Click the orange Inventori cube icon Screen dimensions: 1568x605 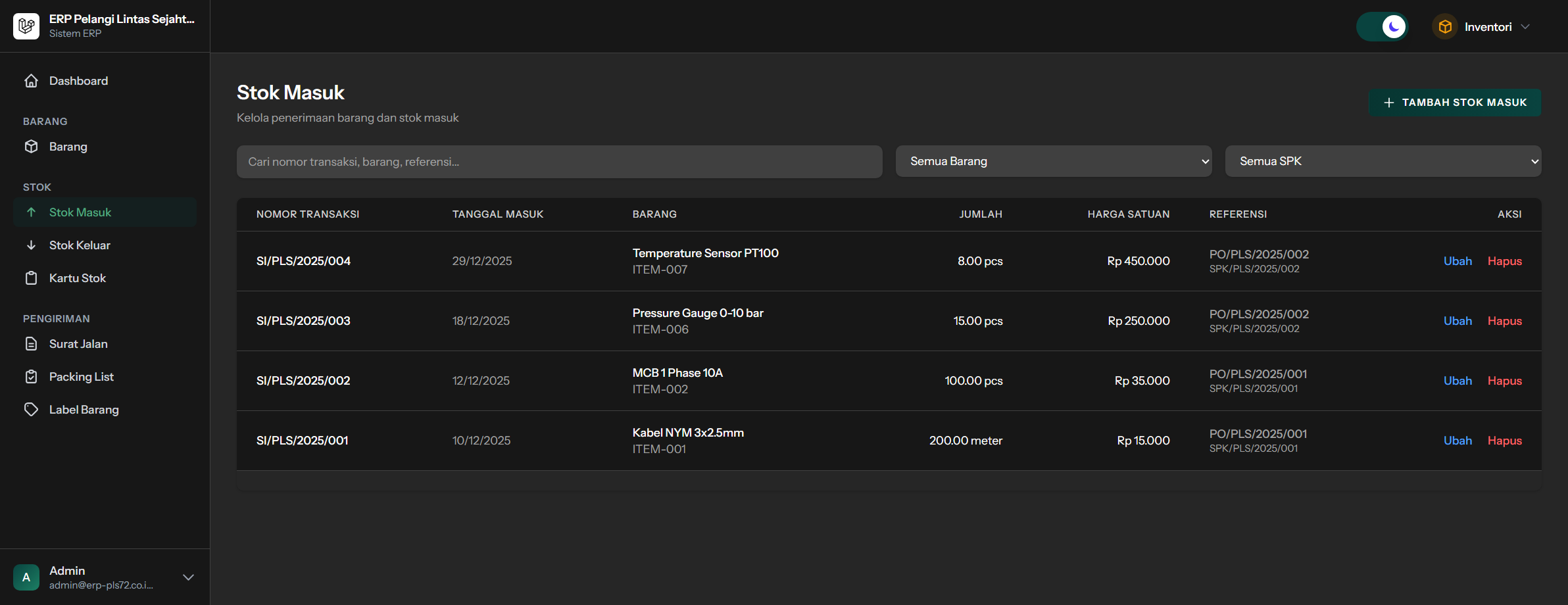click(x=1445, y=27)
